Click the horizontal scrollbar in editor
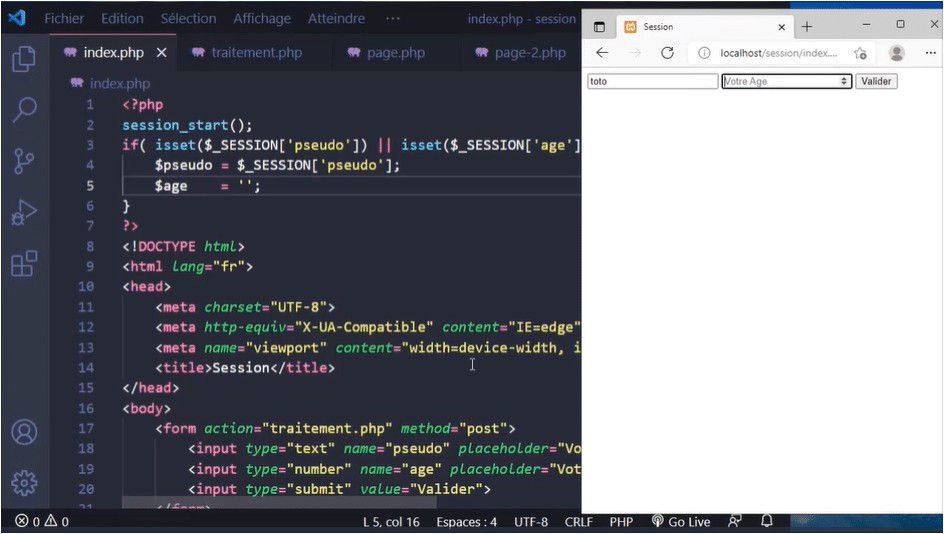Screen dimensions: 944x534 click(279, 503)
